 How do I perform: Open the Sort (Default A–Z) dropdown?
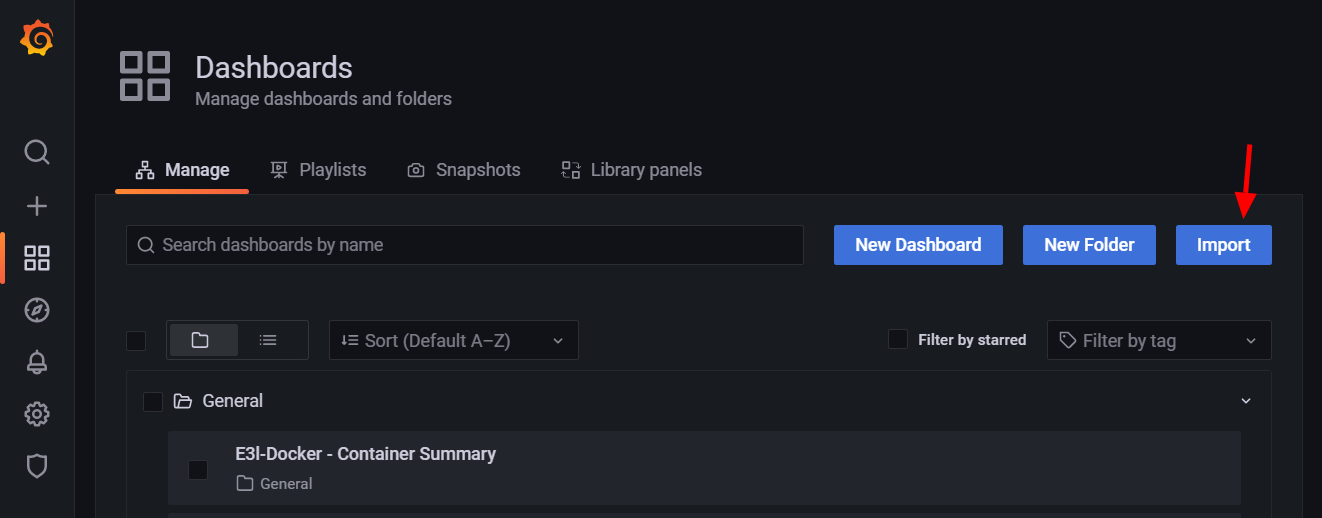coord(453,340)
